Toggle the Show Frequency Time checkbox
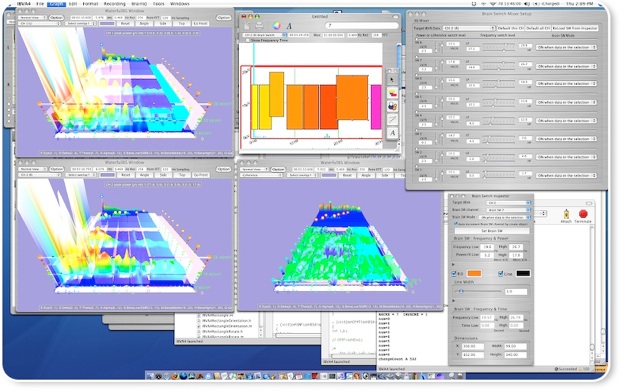This screenshot has height=392, width=622. pyautogui.click(x=248, y=40)
